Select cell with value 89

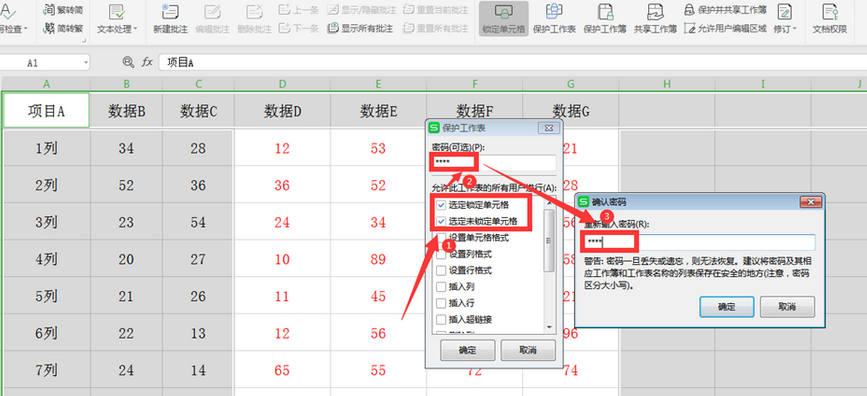tap(379, 259)
